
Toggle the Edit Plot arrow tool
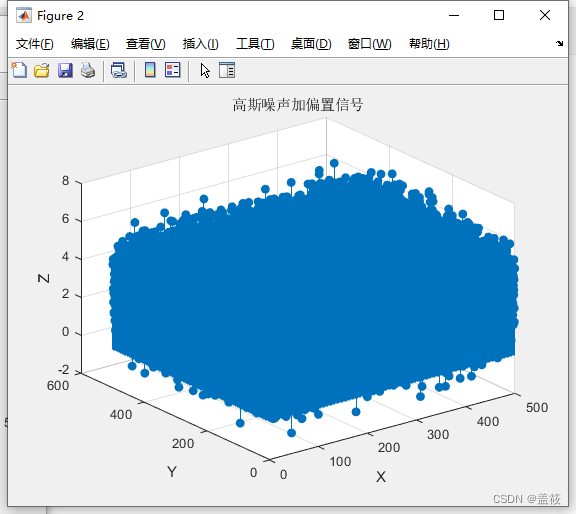[x=205, y=70]
